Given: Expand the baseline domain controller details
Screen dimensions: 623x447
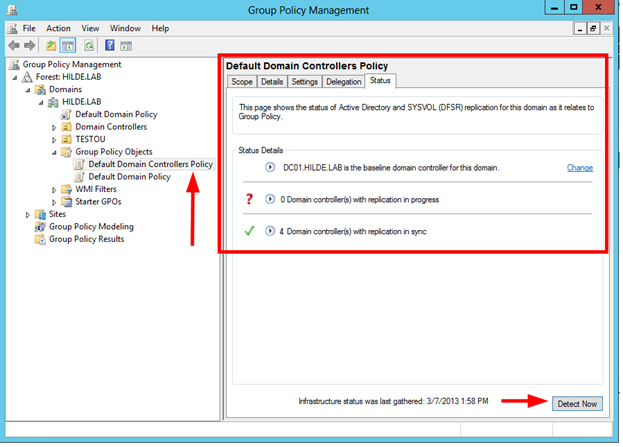Looking at the screenshot, I should (x=270, y=167).
